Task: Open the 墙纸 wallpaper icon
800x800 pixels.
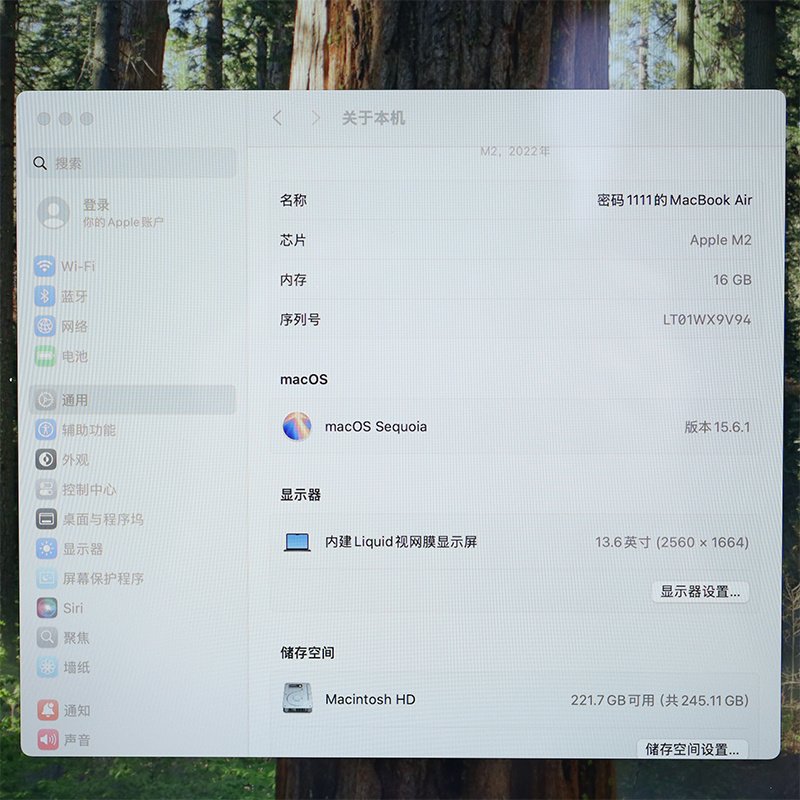Action: coord(47,667)
